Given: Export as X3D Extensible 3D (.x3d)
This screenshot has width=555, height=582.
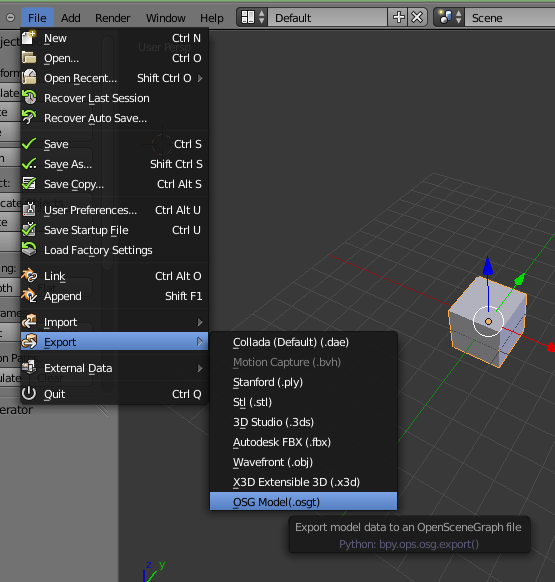Looking at the screenshot, I should coord(303,482).
